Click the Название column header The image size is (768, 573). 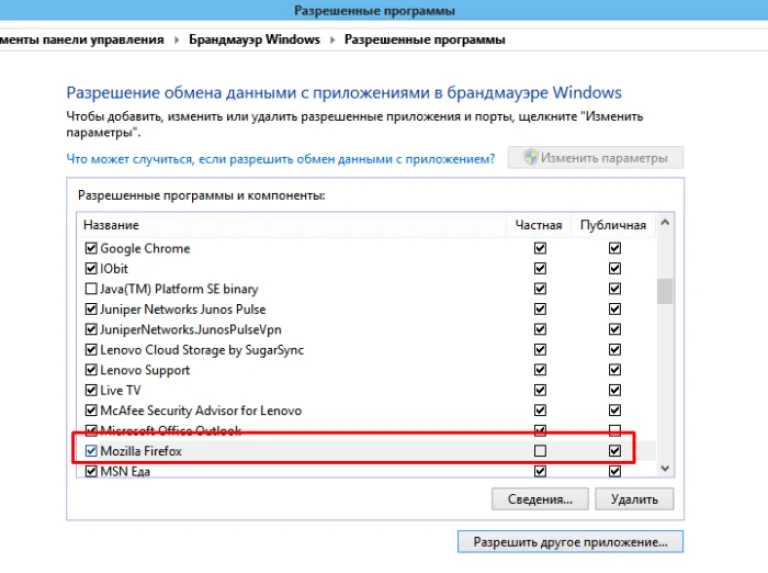[x=291, y=225]
